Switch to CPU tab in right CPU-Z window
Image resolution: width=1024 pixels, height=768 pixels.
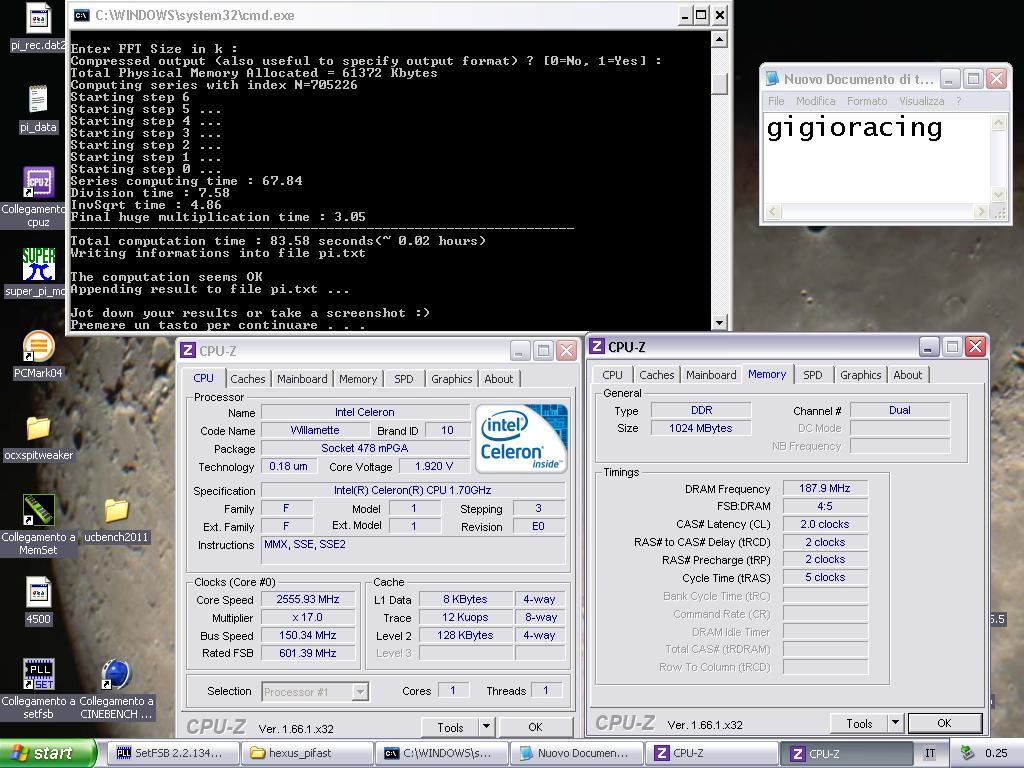pyautogui.click(x=612, y=375)
